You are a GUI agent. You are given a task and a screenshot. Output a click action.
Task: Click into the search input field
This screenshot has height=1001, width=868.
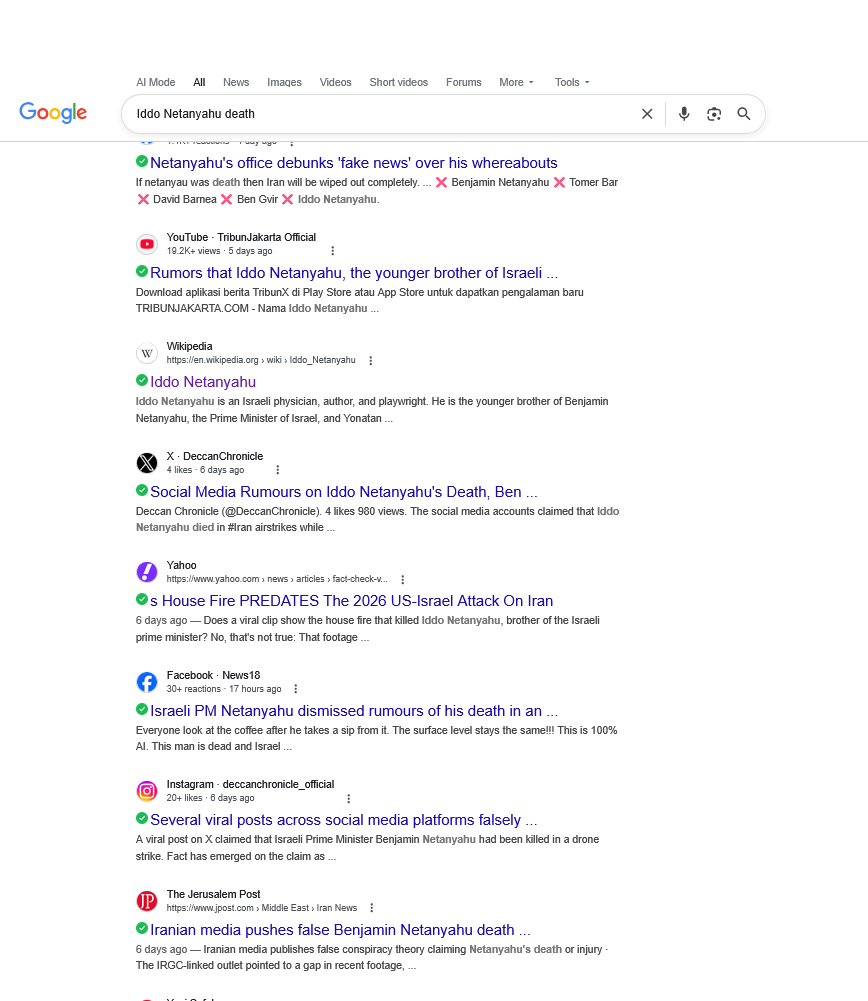pyautogui.click(x=380, y=114)
